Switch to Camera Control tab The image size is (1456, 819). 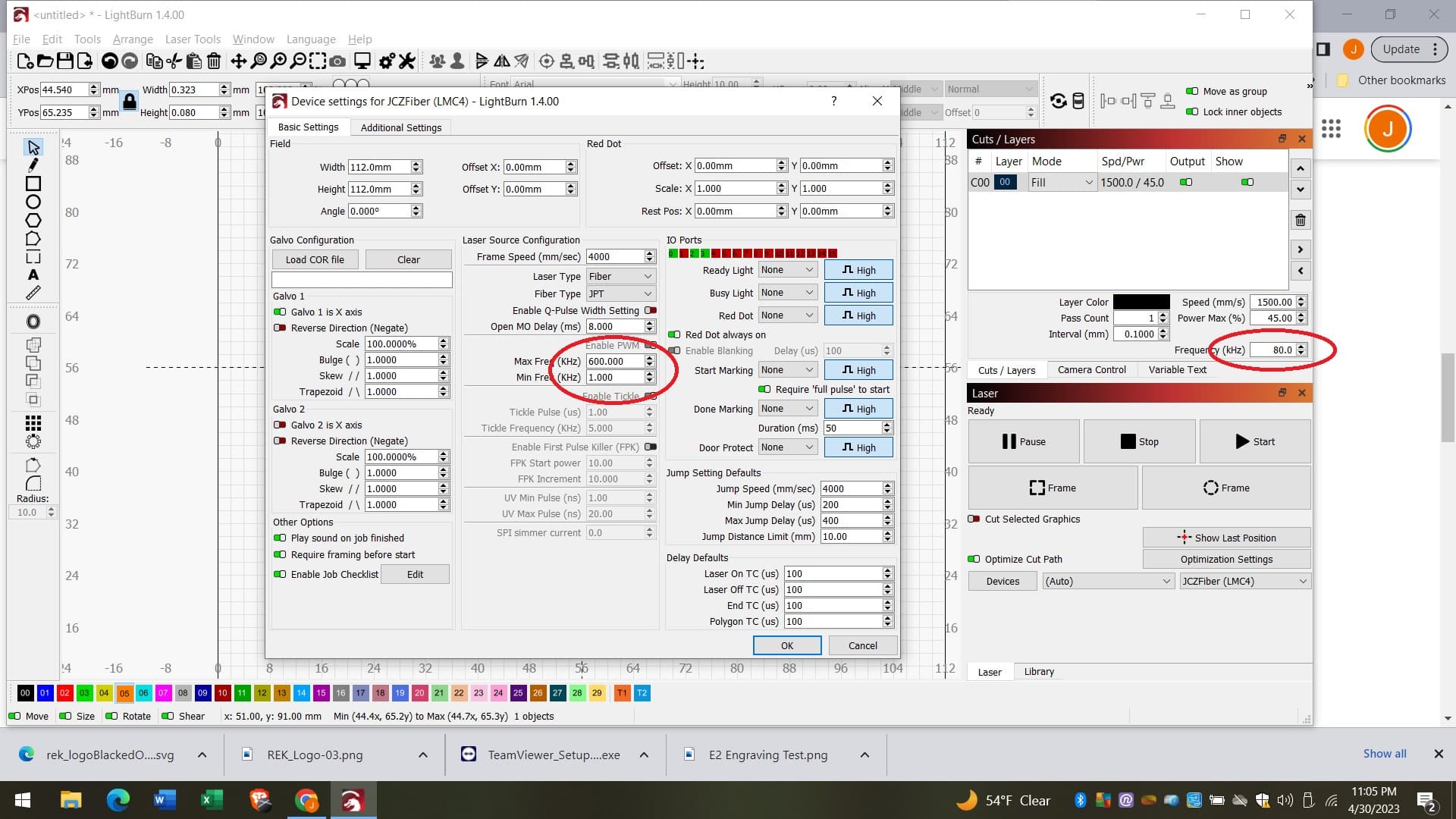pyautogui.click(x=1091, y=369)
